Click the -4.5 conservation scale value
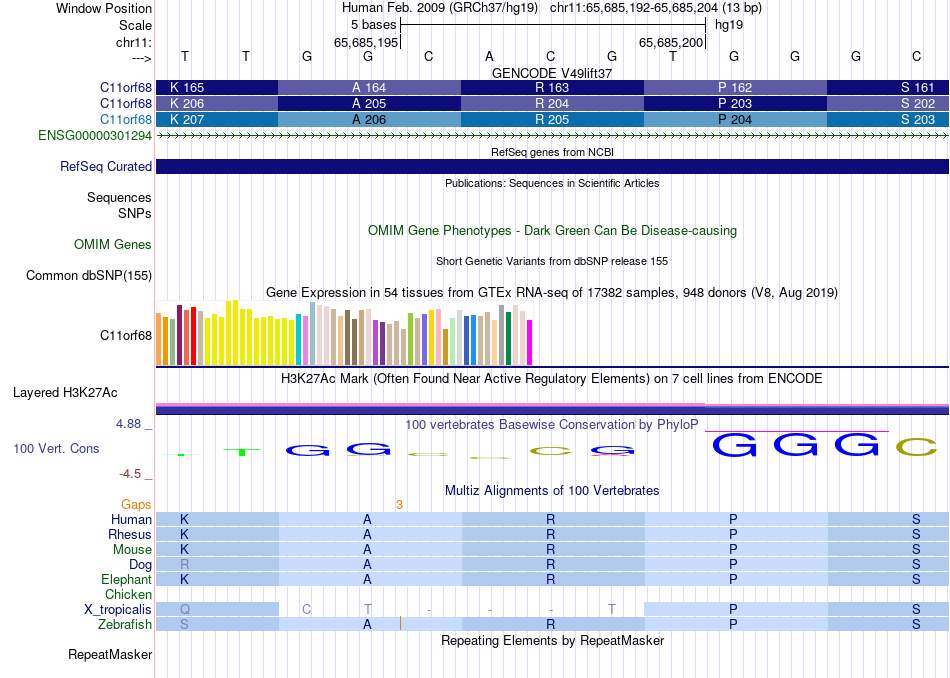 click(x=130, y=474)
